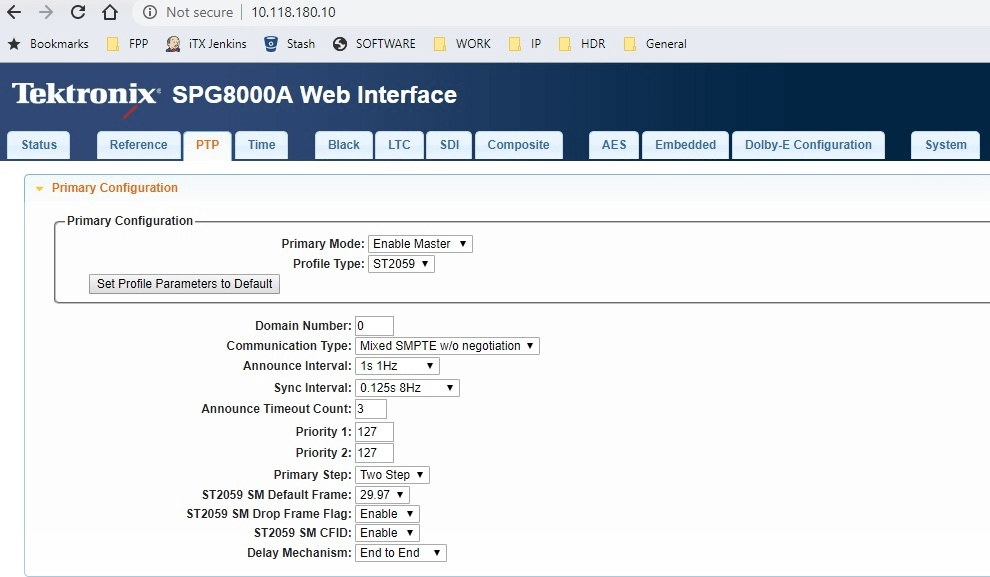Reload the page with the refresh icon
Image resolution: width=990 pixels, height=577 pixels.
78,12
